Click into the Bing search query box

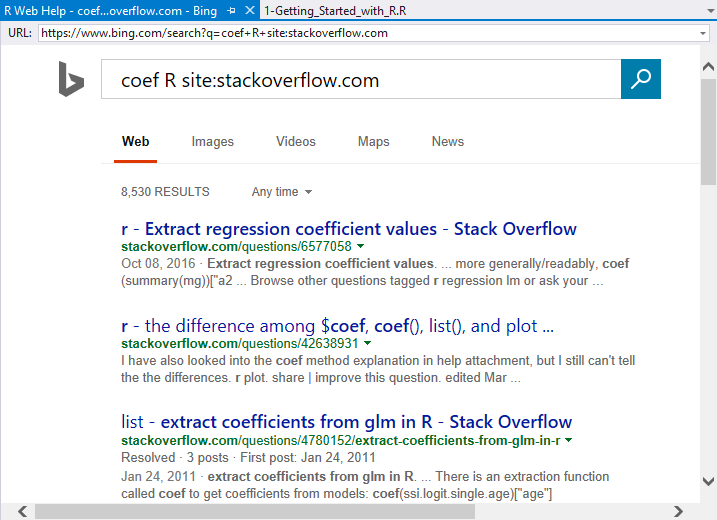point(361,79)
